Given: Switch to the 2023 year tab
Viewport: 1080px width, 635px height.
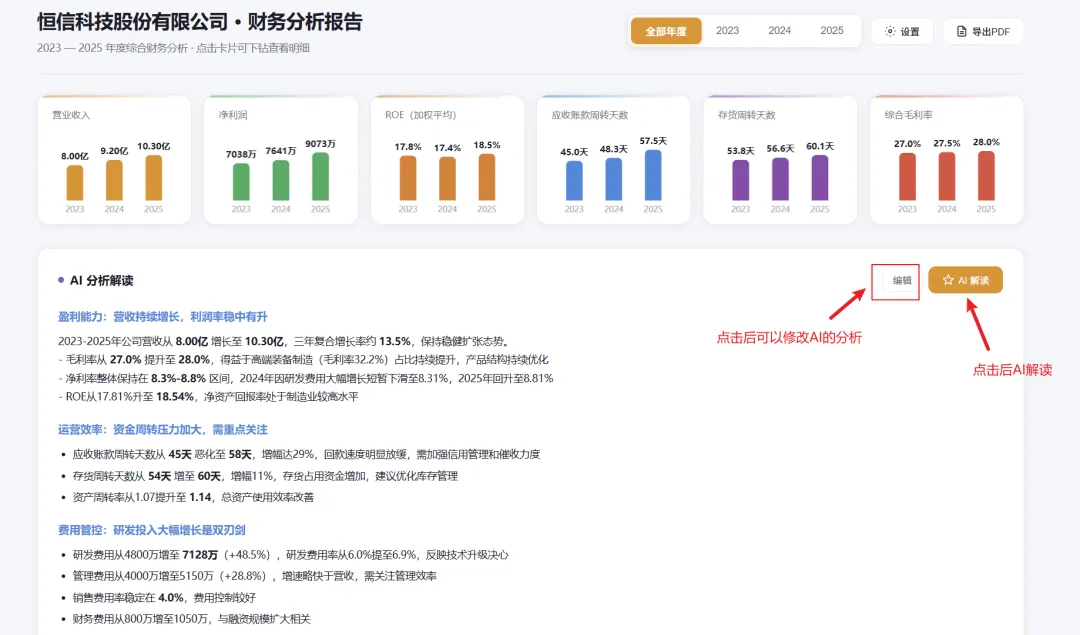Looking at the screenshot, I should point(727,31).
